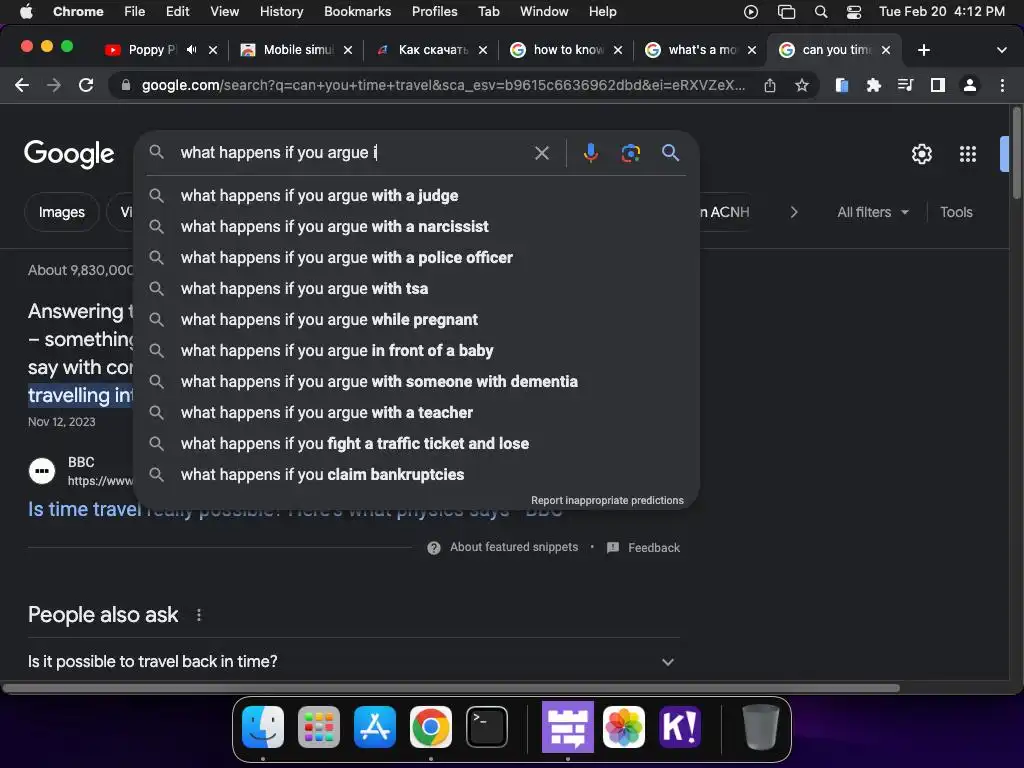Image resolution: width=1024 pixels, height=768 pixels.
Task: Open the Tools button
Action: click(x=956, y=212)
